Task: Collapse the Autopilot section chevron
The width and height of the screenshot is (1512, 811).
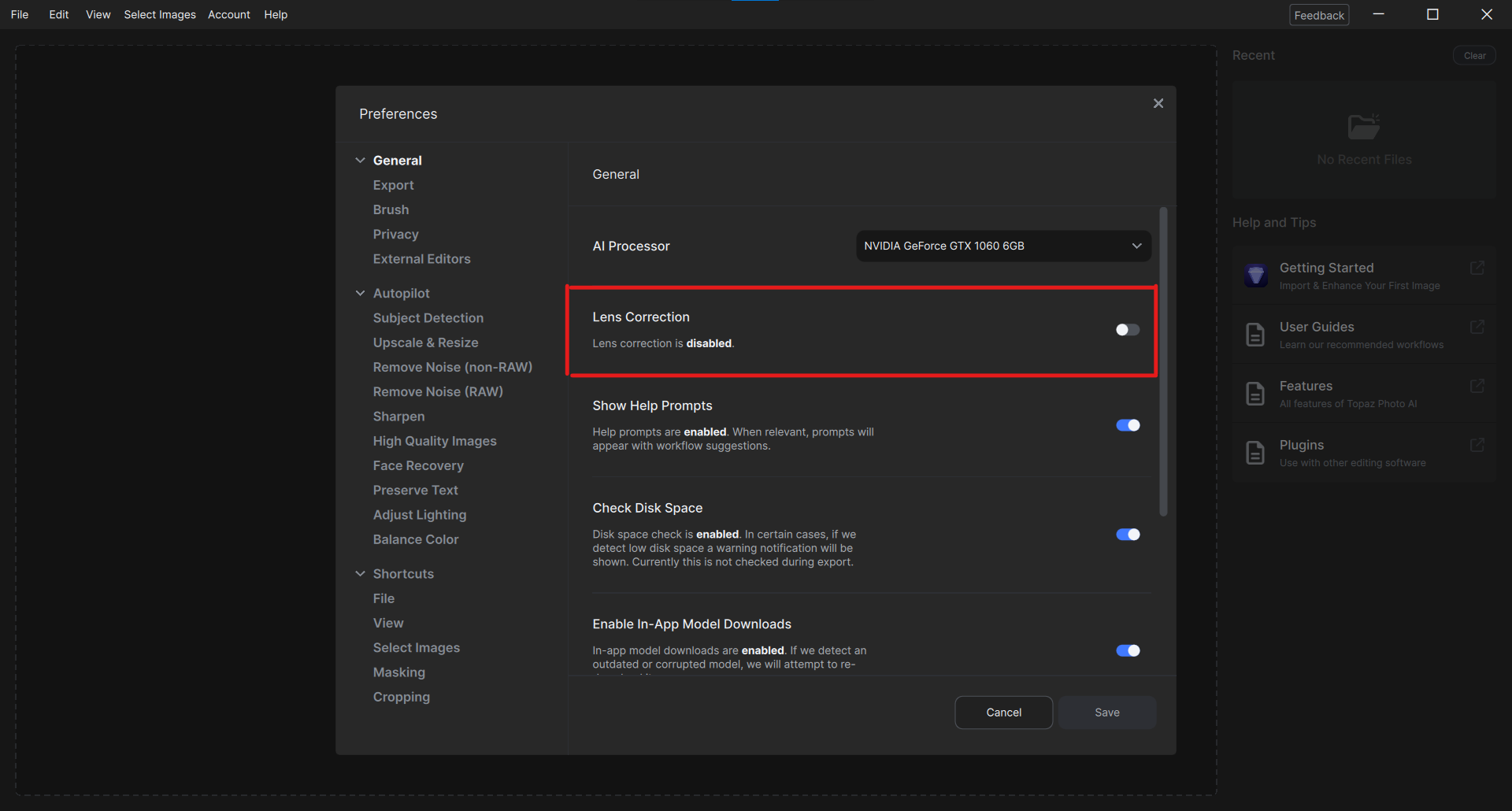Action: (361, 292)
